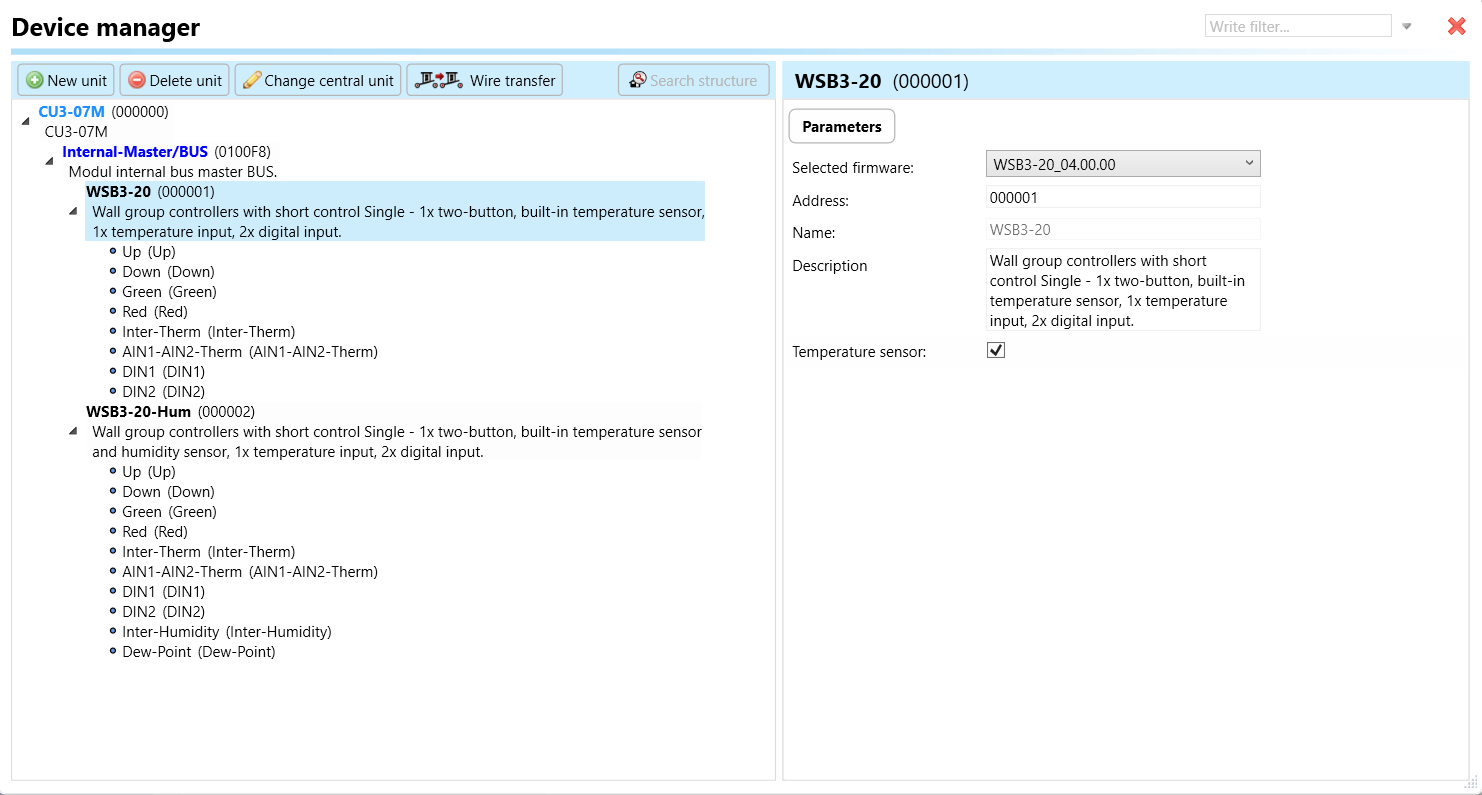
Task: Collapse the WSB3-20-Hum unit node
Action: [x=73, y=431]
